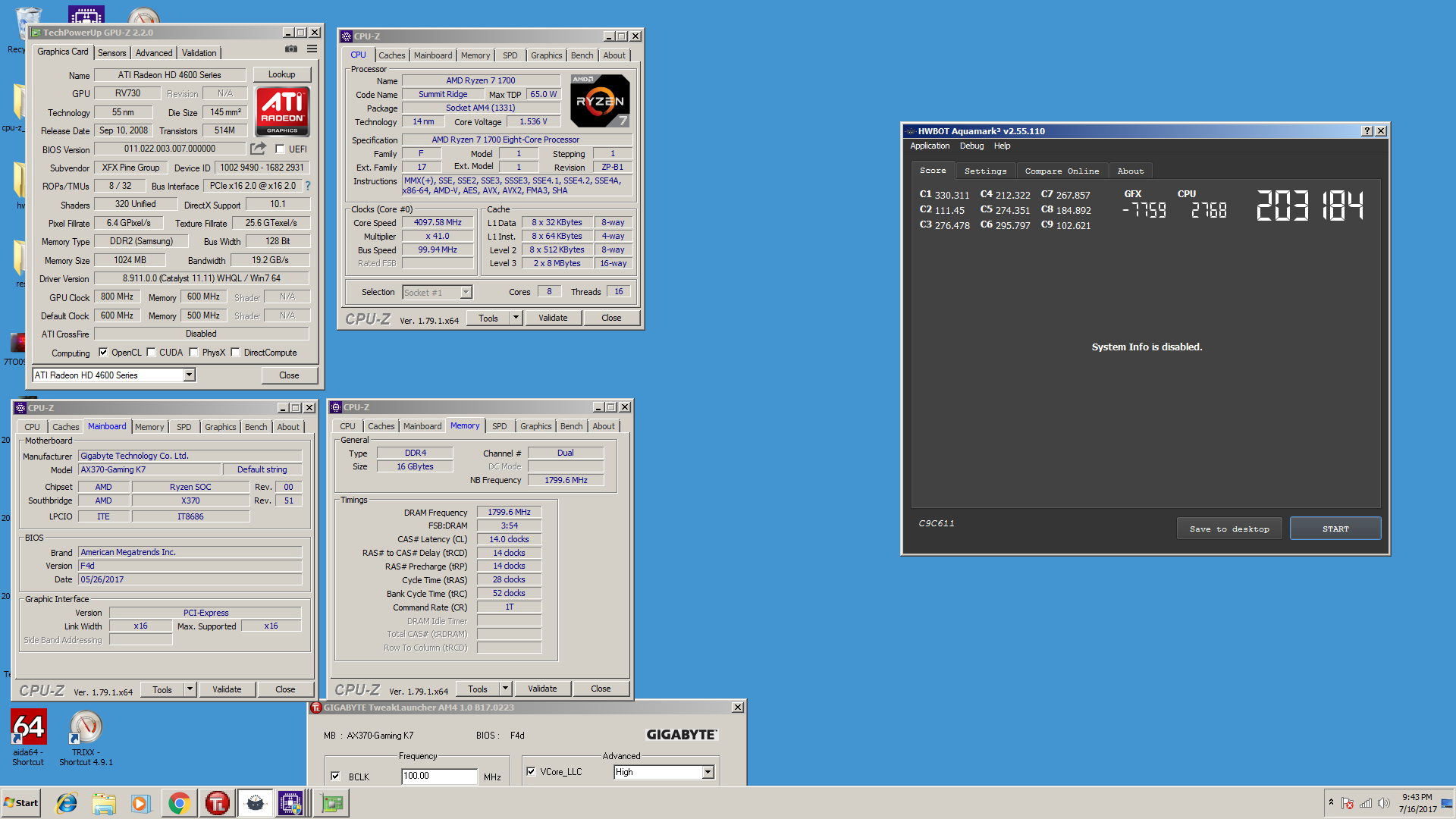1456x819 pixels.
Task: Click Validate in the Memory CPU-Z window
Action: point(542,689)
